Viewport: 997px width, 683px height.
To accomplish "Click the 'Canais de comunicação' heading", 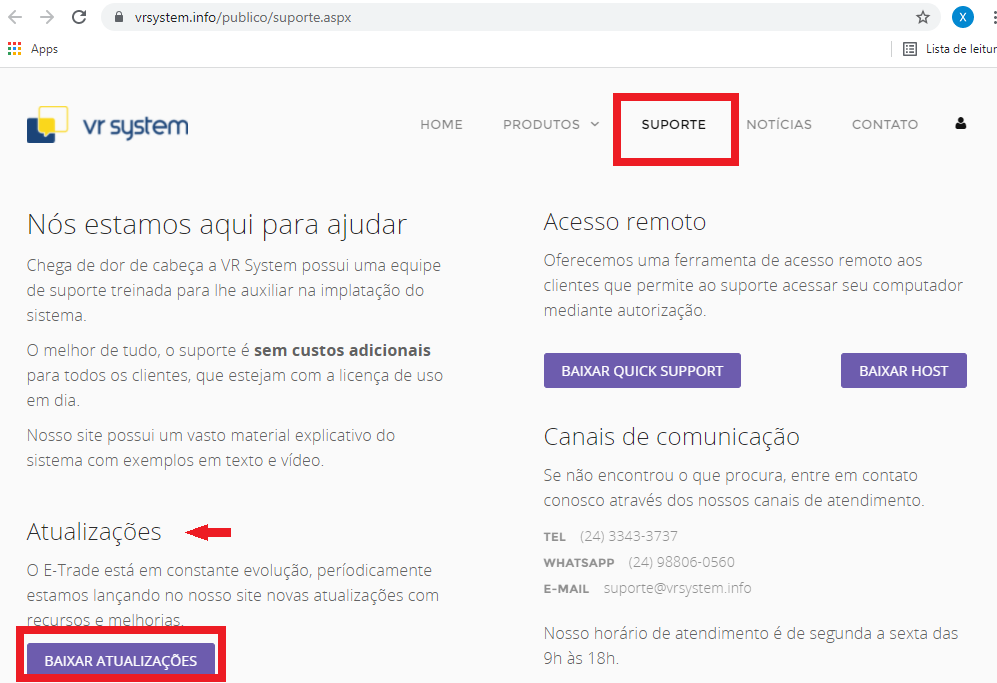I will [x=671, y=438].
